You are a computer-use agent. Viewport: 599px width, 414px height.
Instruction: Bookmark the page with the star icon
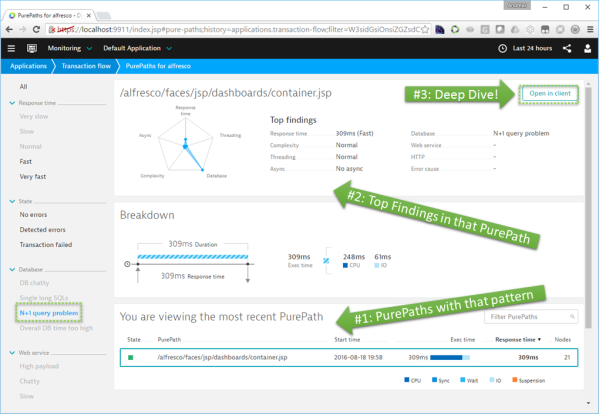click(x=425, y=29)
